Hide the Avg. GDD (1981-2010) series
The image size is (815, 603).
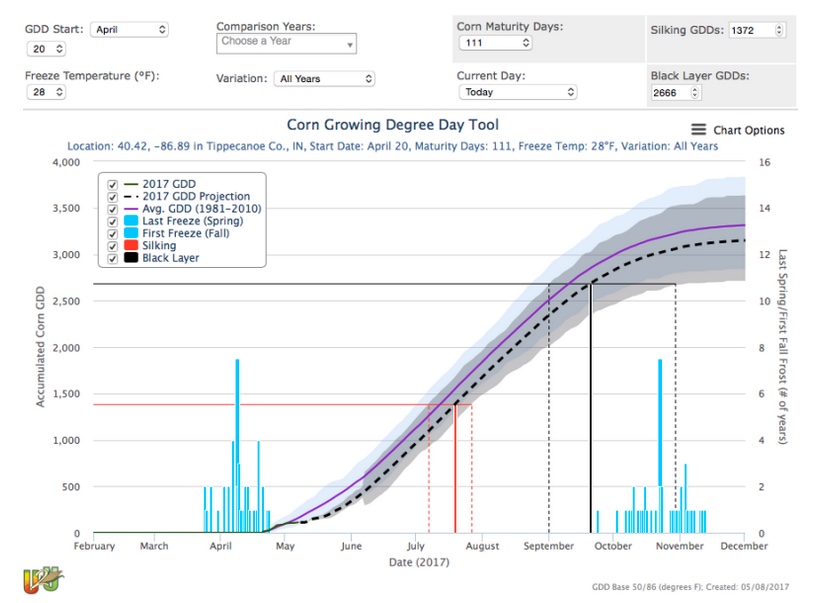click(x=112, y=208)
